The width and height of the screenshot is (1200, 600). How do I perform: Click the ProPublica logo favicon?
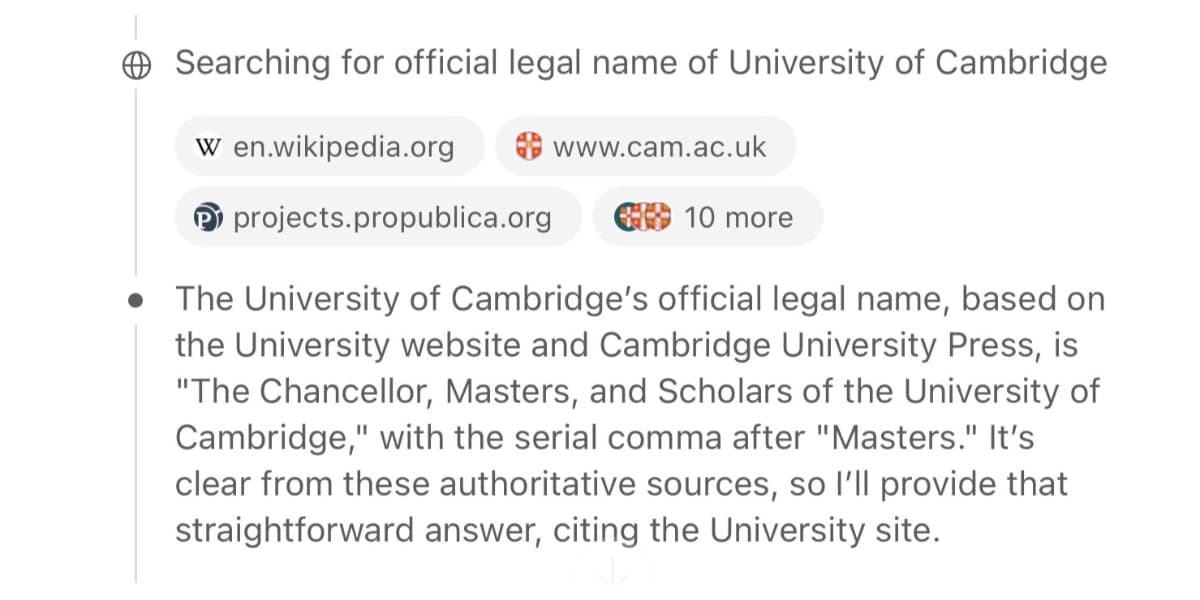(208, 217)
